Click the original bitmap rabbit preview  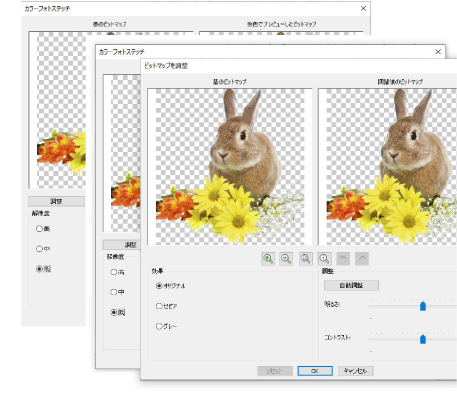tap(230, 167)
